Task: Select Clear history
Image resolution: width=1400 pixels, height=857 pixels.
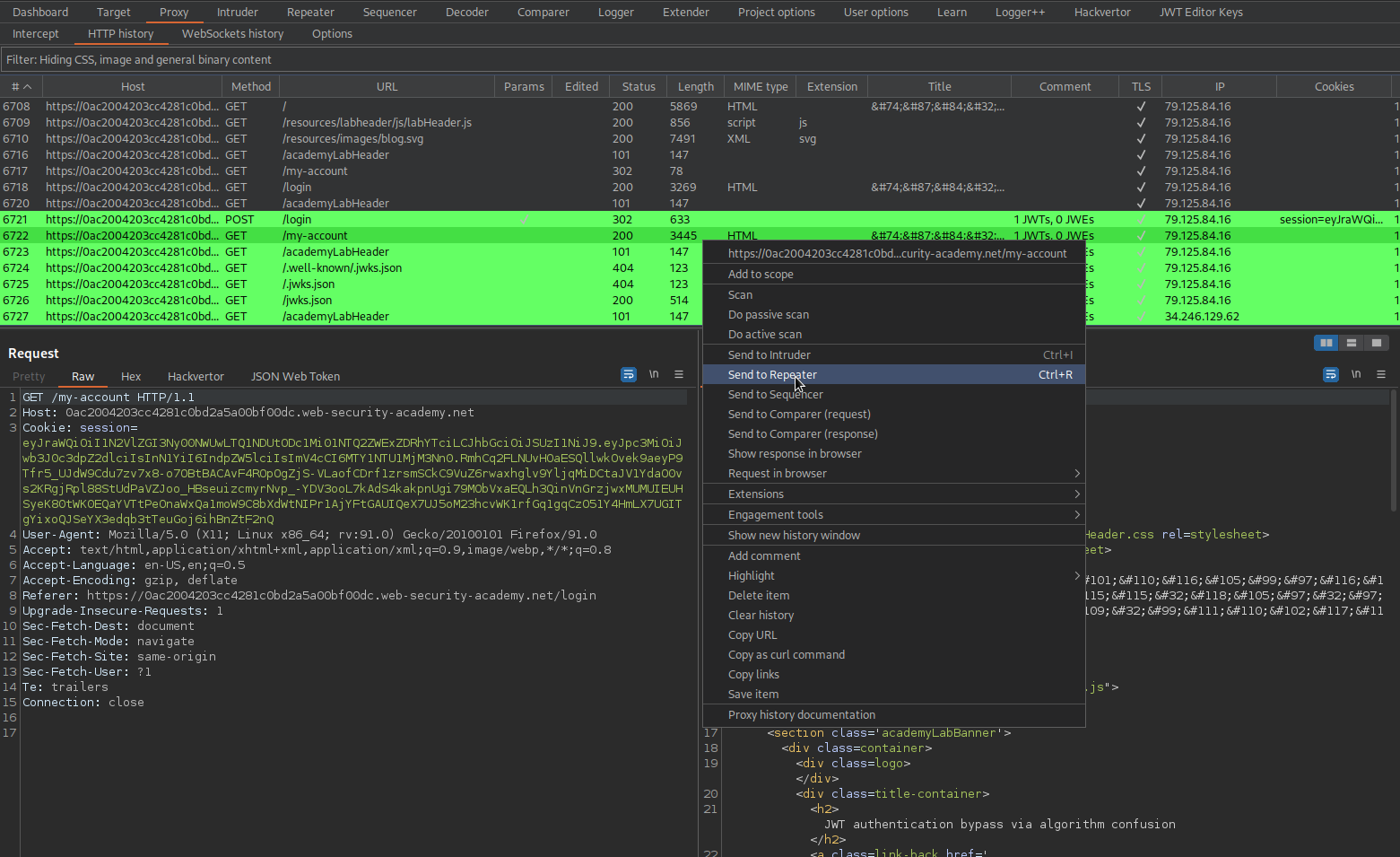Action: click(893, 616)
